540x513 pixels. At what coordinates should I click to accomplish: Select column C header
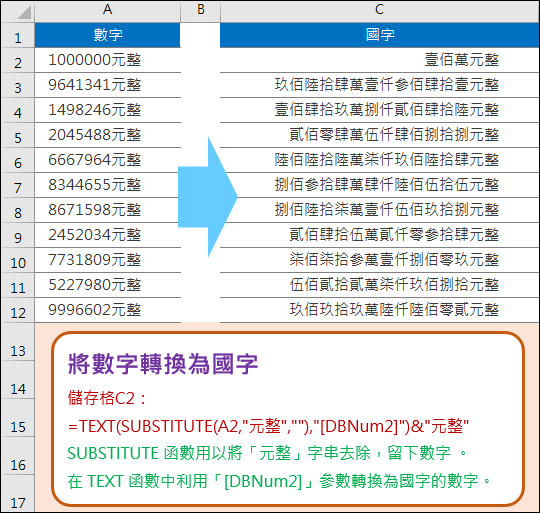[x=380, y=11]
